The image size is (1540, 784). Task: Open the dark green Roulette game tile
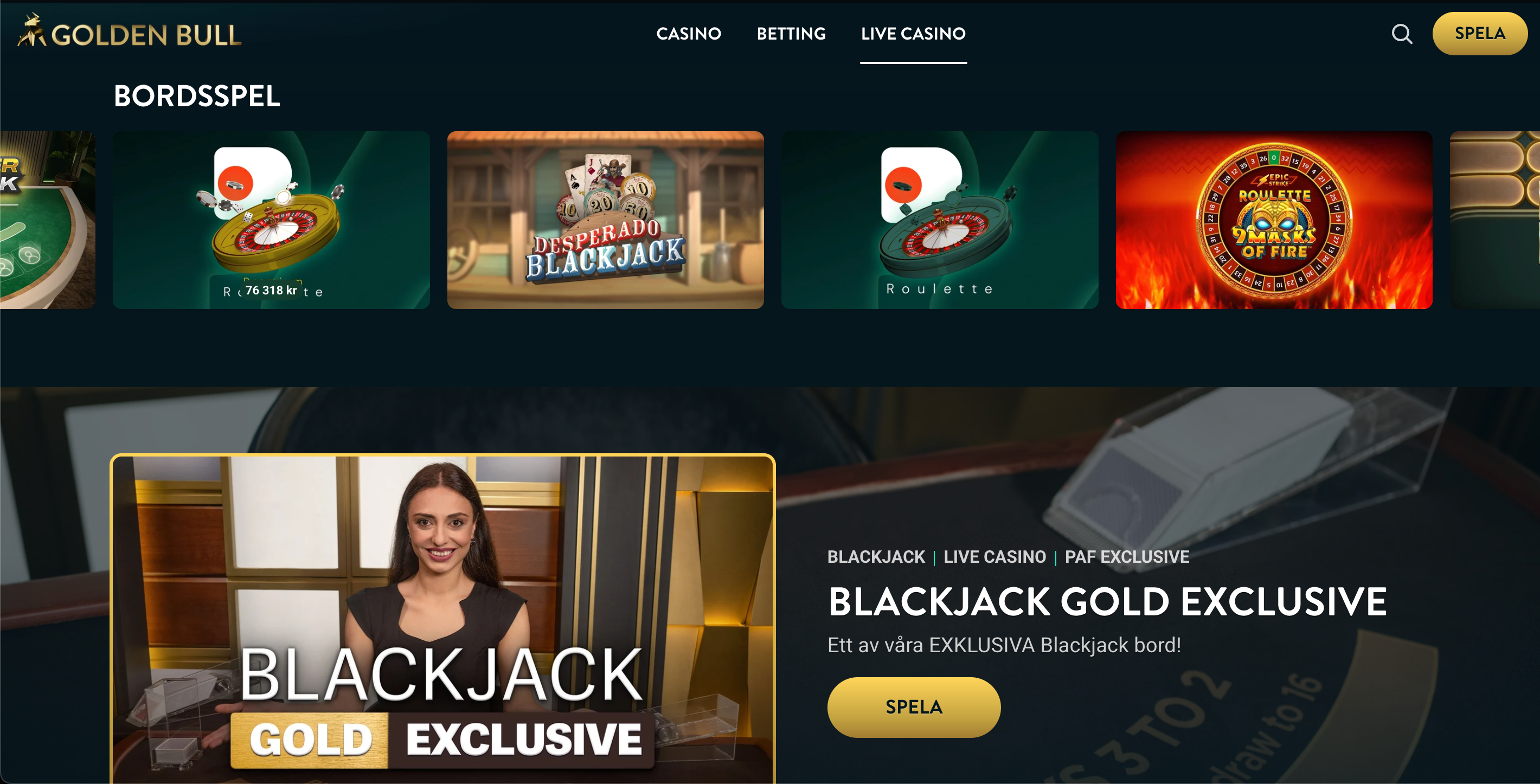click(x=939, y=220)
